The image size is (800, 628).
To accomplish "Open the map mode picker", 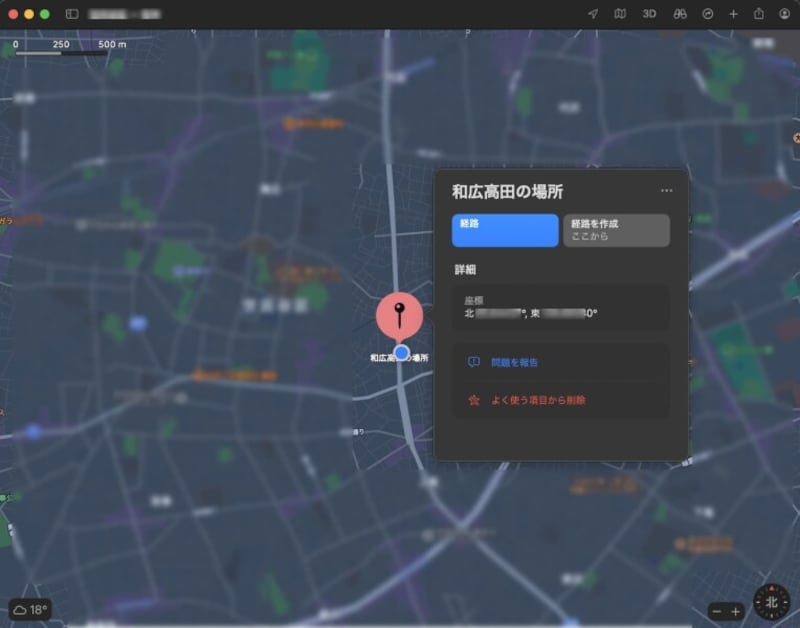I will point(621,14).
